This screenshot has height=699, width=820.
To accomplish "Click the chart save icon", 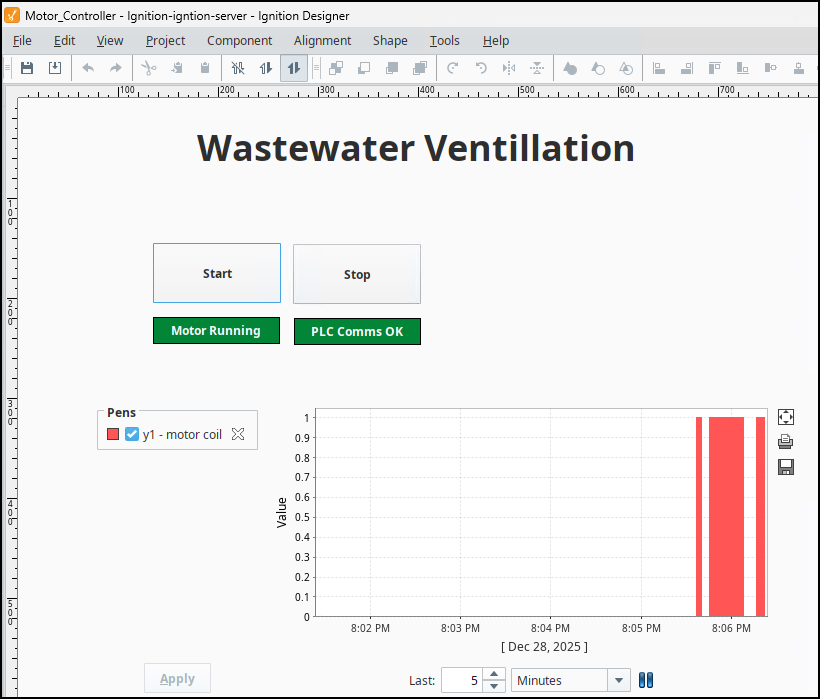I will coord(785,467).
